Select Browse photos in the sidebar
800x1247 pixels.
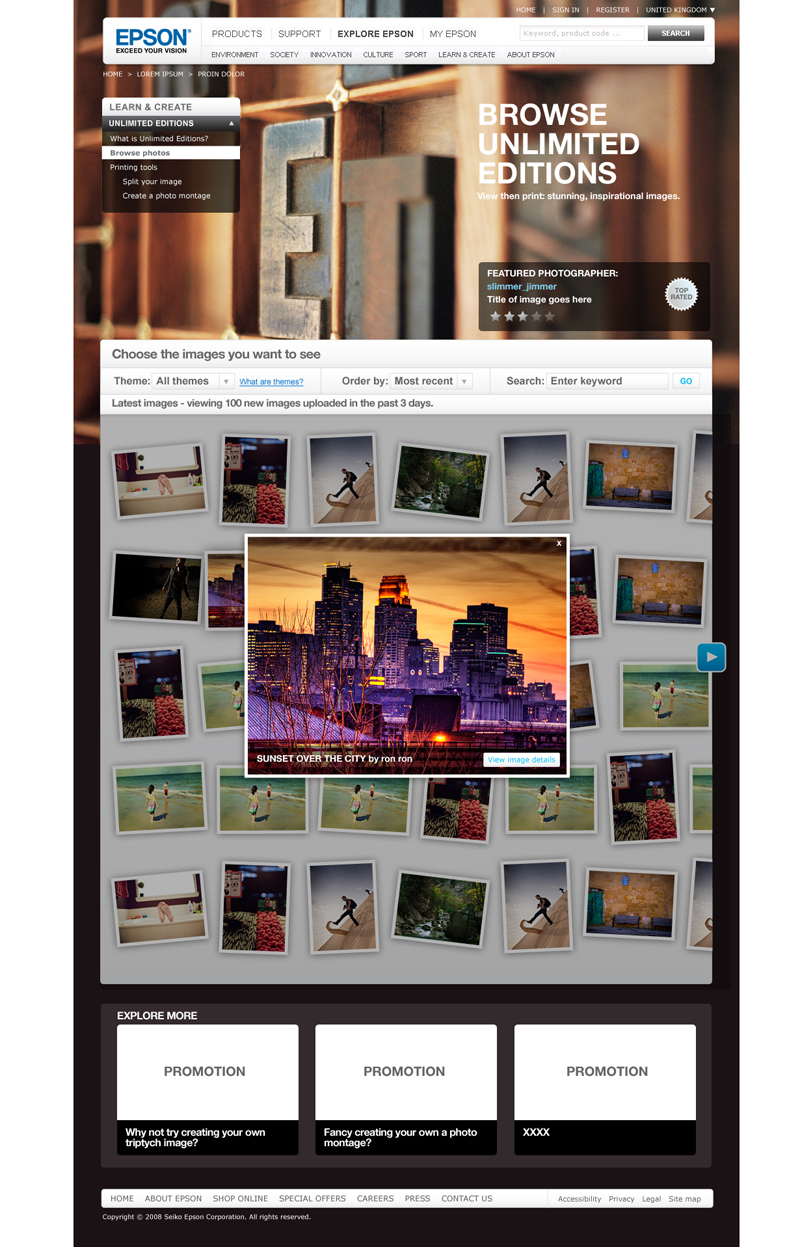pos(140,153)
